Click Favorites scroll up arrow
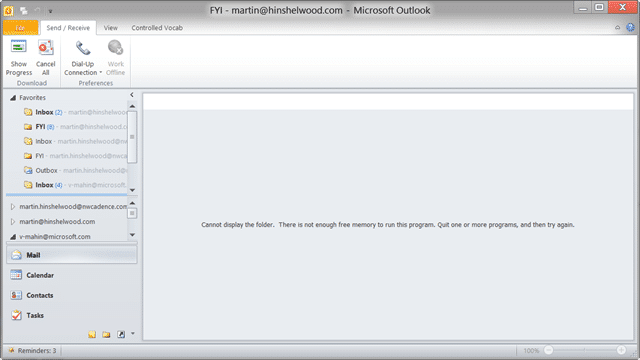This screenshot has height=360, width=640. (132, 106)
